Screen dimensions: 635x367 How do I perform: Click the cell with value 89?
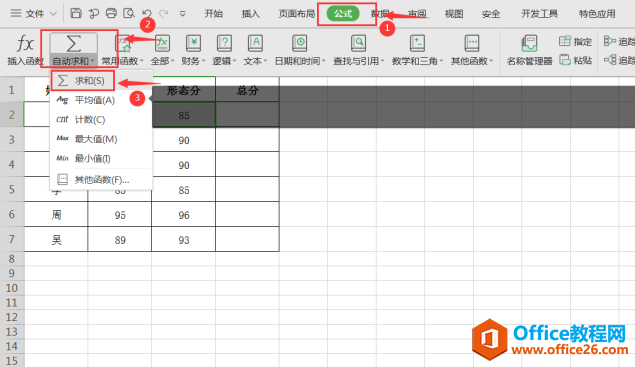120,240
